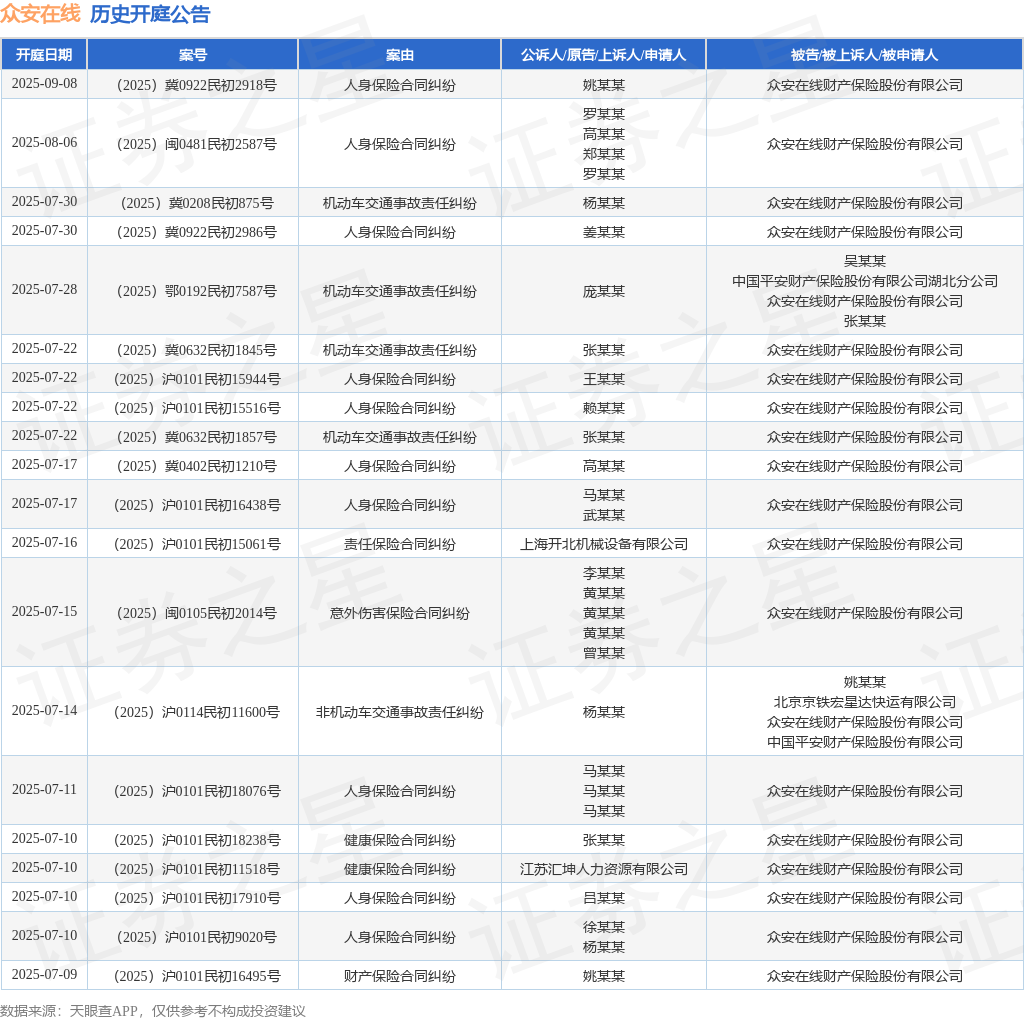Select the 案号 column header
The width and height of the screenshot is (1024, 1020).
pos(193,55)
